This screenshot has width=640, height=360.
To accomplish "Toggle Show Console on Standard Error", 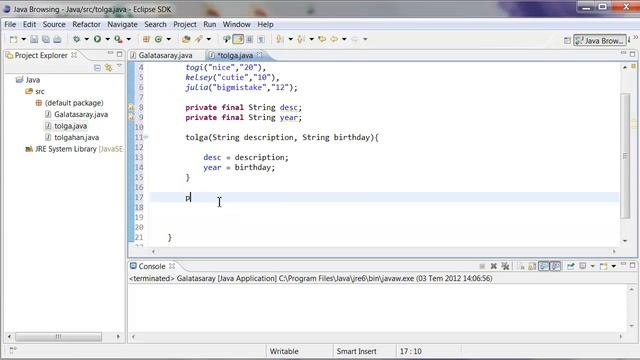I will point(556,266).
